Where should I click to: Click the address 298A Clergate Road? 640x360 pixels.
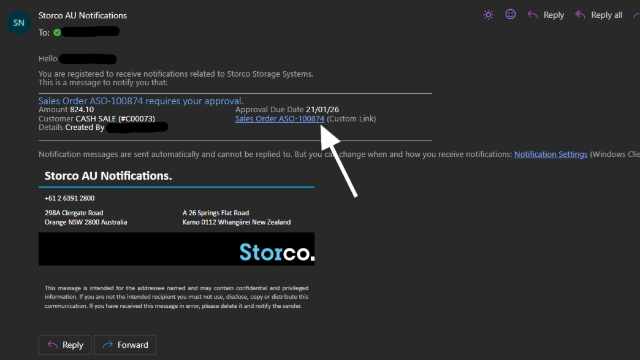tap(74, 213)
